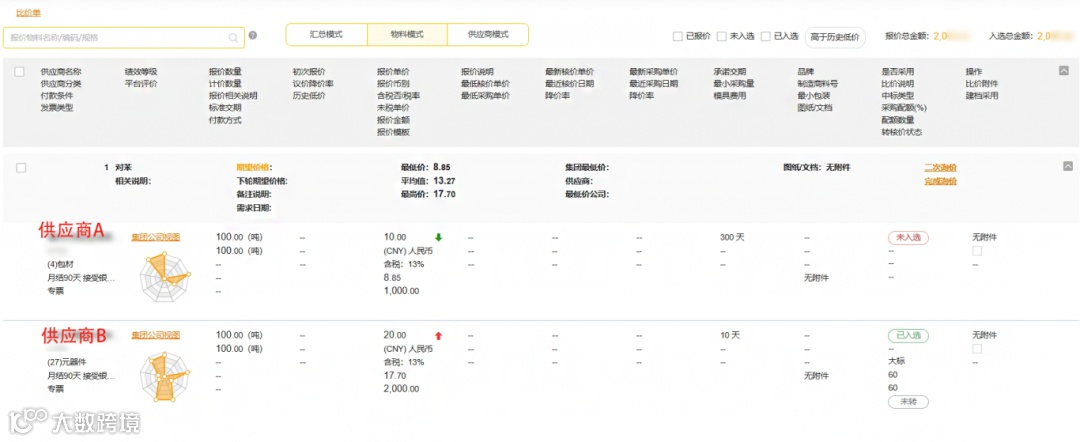Click the 初次报价 column header
The width and height of the screenshot is (1080, 442).
point(309,72)
